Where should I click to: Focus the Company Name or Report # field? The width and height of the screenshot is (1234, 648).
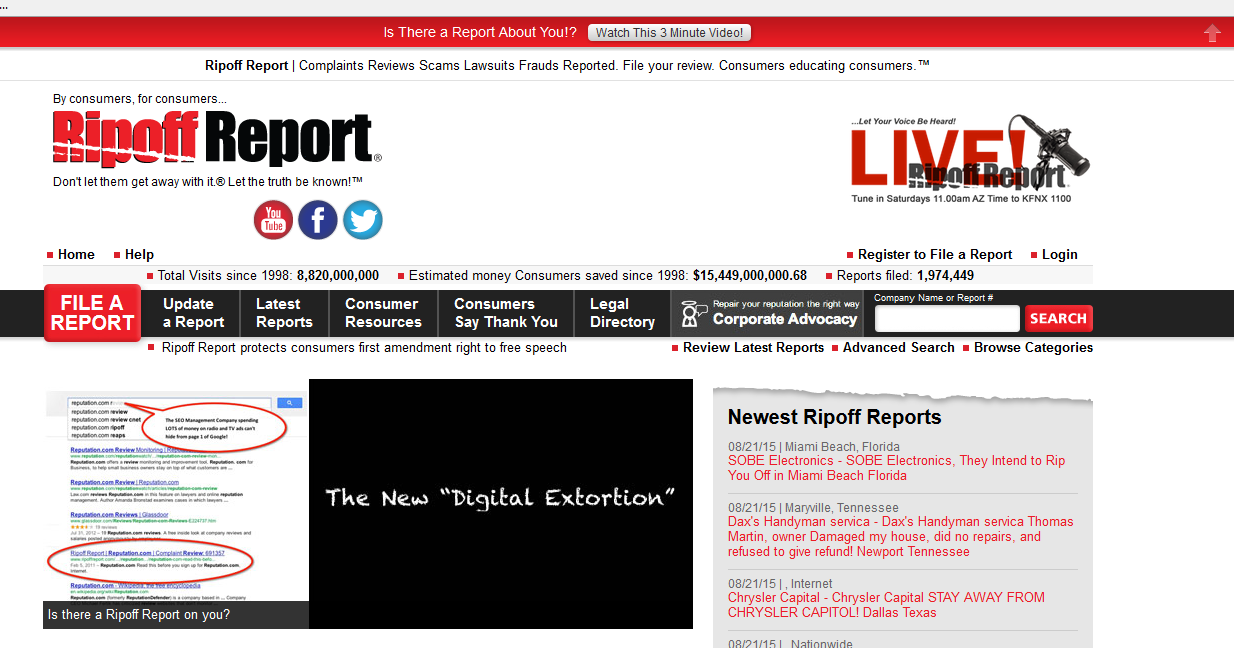947,319
